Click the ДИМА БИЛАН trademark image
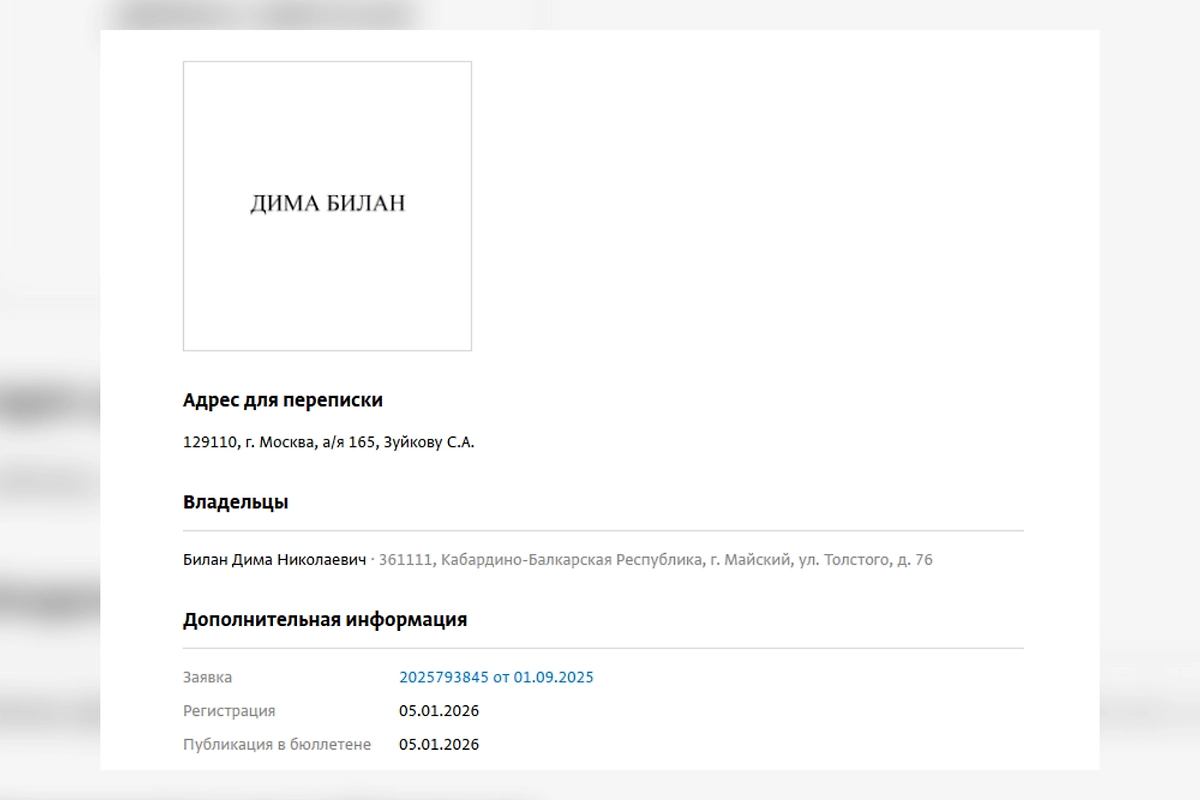This screenshot has height=800, width=1200. (327, 206)
